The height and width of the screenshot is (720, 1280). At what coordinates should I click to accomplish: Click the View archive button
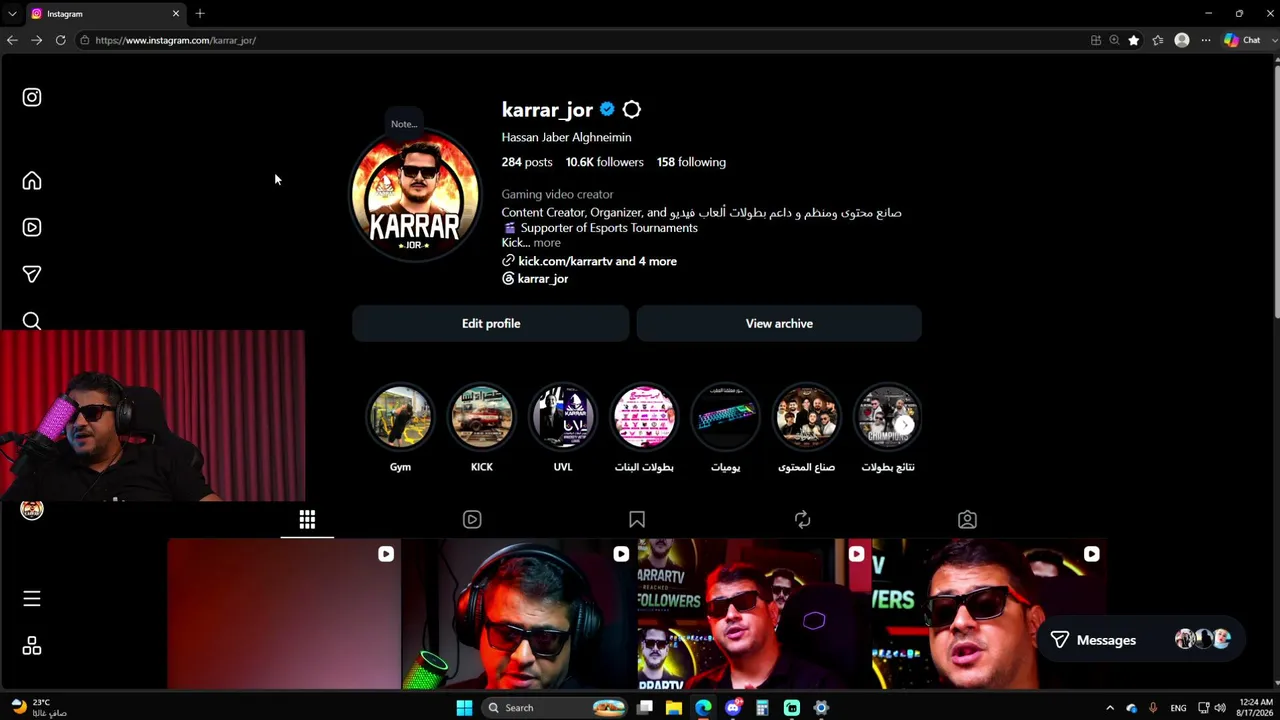[x=779, y=324]
